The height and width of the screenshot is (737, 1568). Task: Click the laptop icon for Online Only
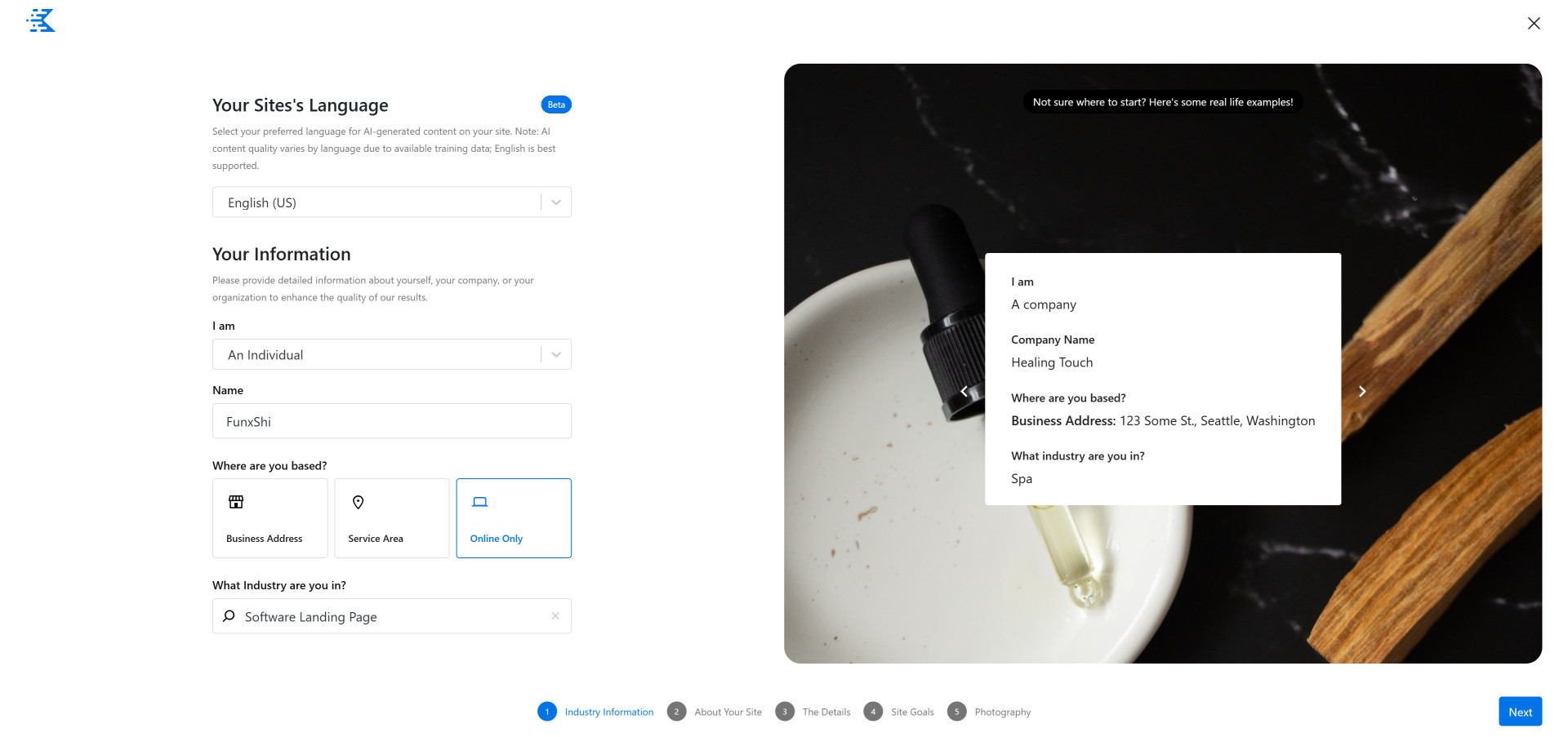pyautogui.click(x=480, y=502)
